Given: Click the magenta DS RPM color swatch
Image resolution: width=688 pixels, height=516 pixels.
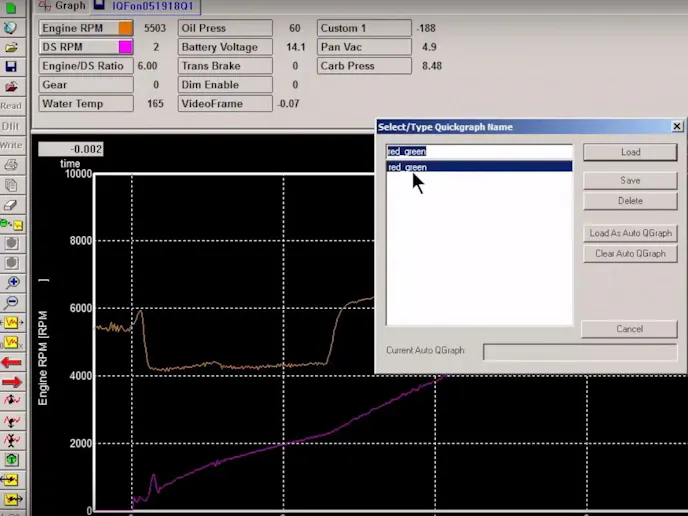Looking at the screenshot, I should tap(126, 47).
